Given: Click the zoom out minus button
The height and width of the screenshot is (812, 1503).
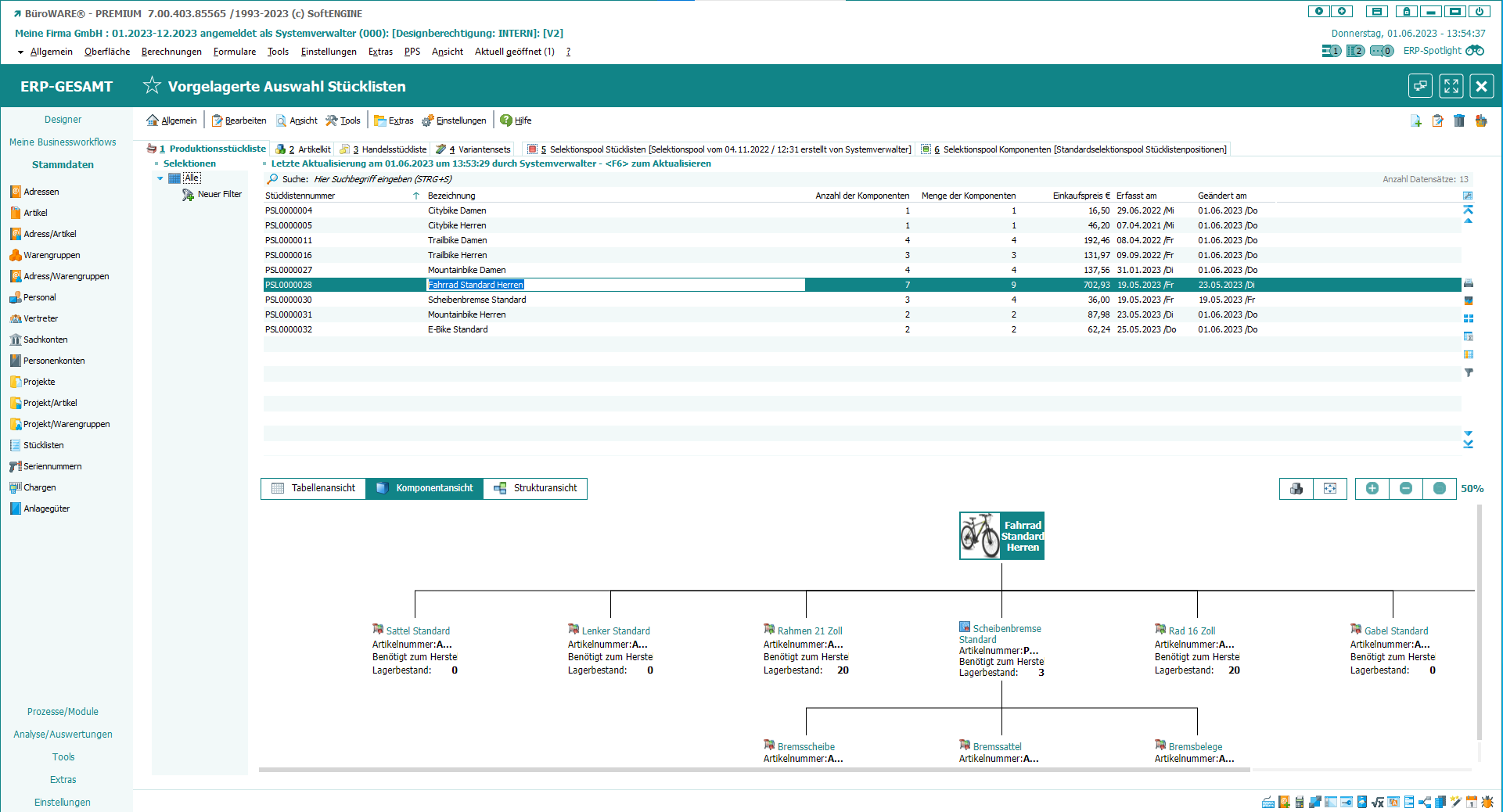Looking at the screenshot, I should 1405,488.
